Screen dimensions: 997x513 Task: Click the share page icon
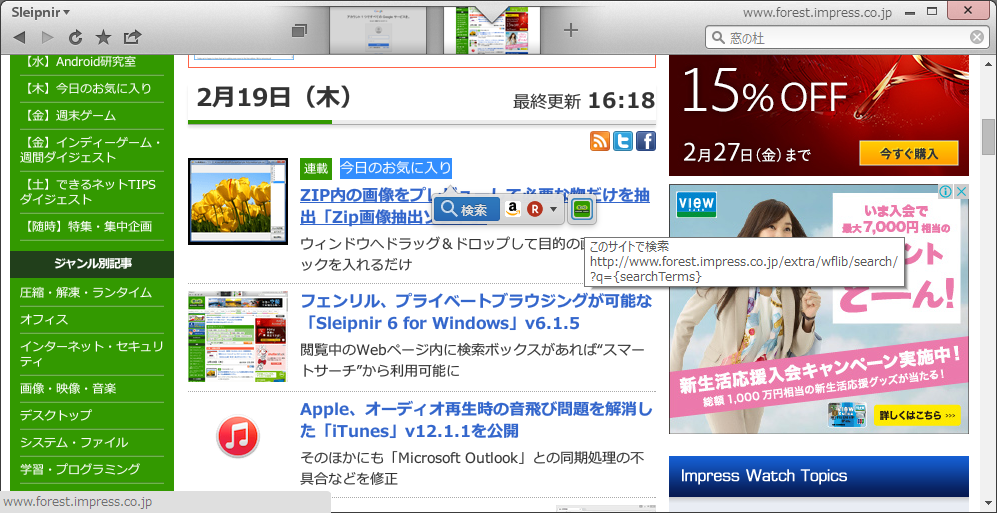click(132, 38)
